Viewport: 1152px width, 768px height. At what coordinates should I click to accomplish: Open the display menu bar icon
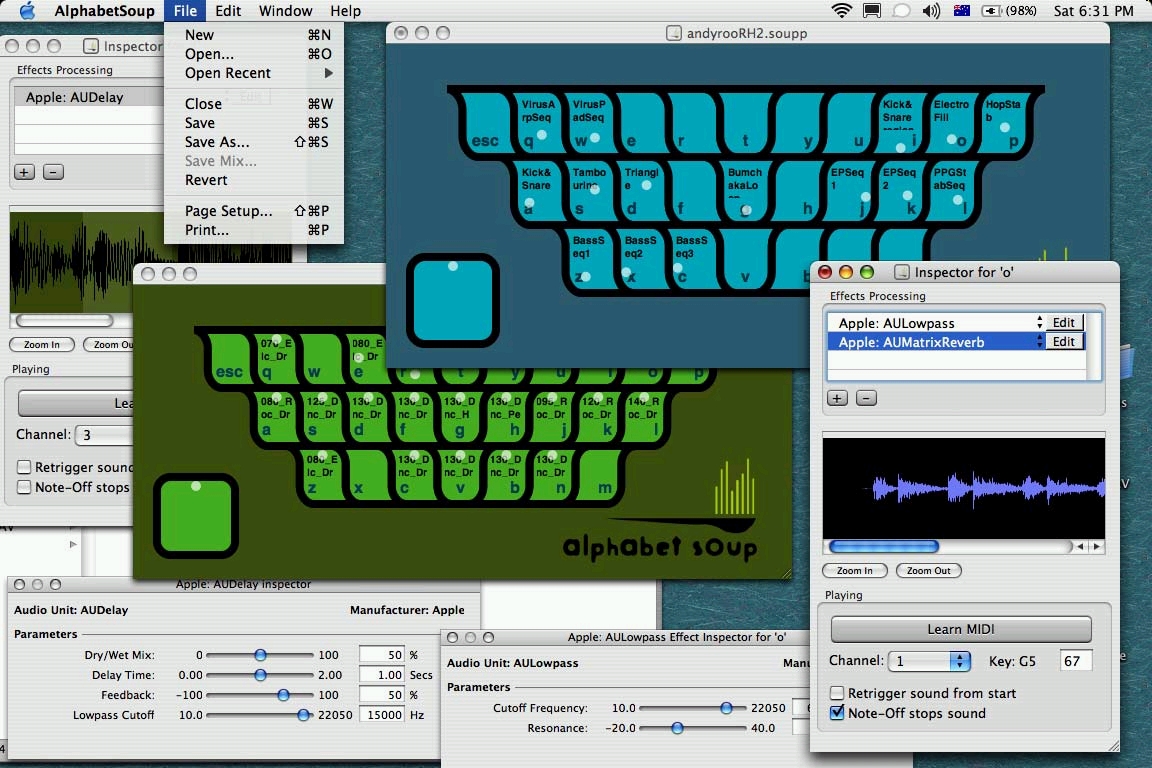point(871,10)
